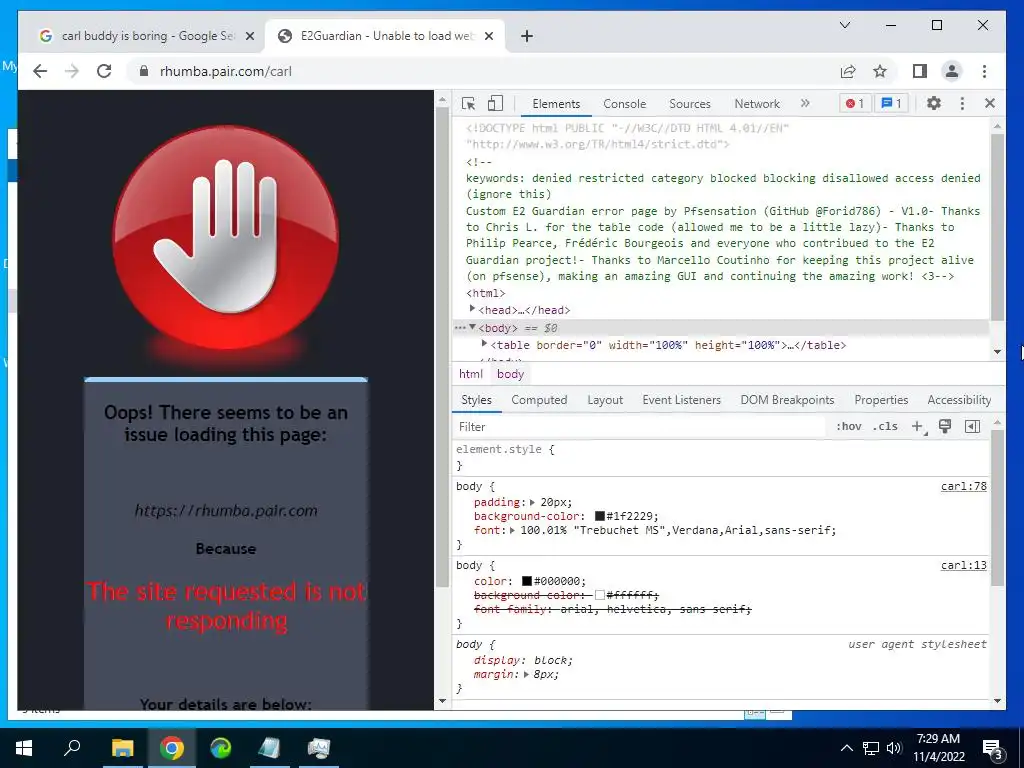
Task: Open the Network tab
Action: pos(757,104)
